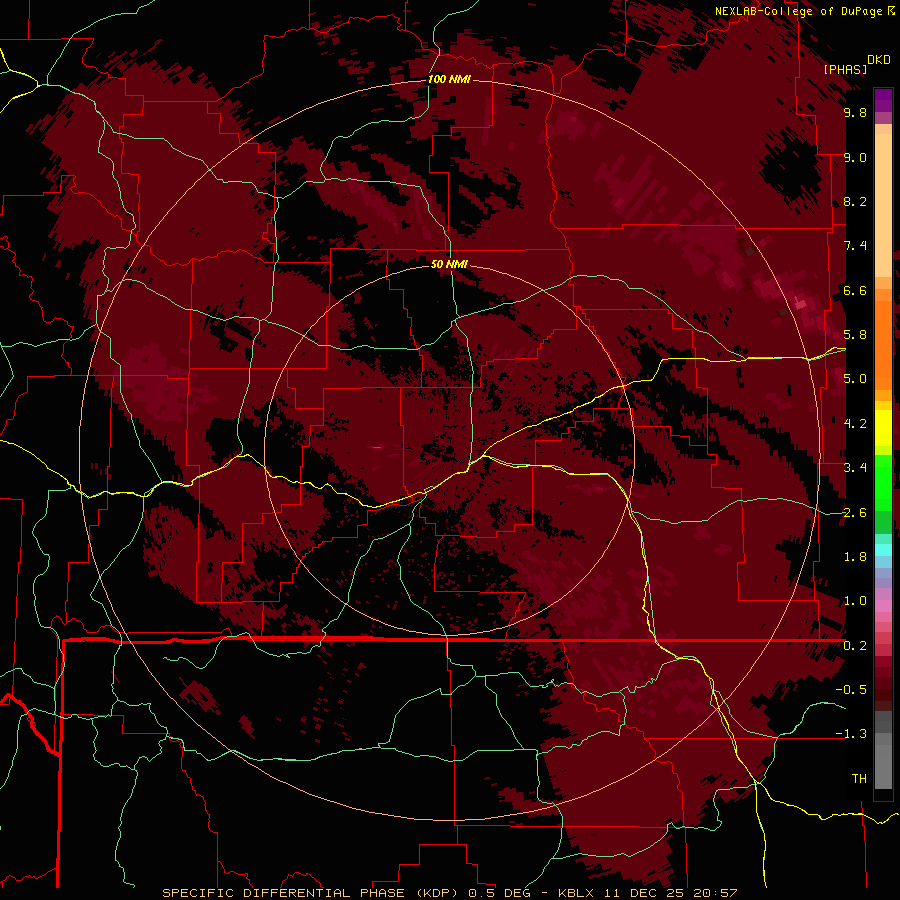This screenshot has width=900, height=900.
Task: Click the -1.3 value on the scale
Action: coord(851,734)
